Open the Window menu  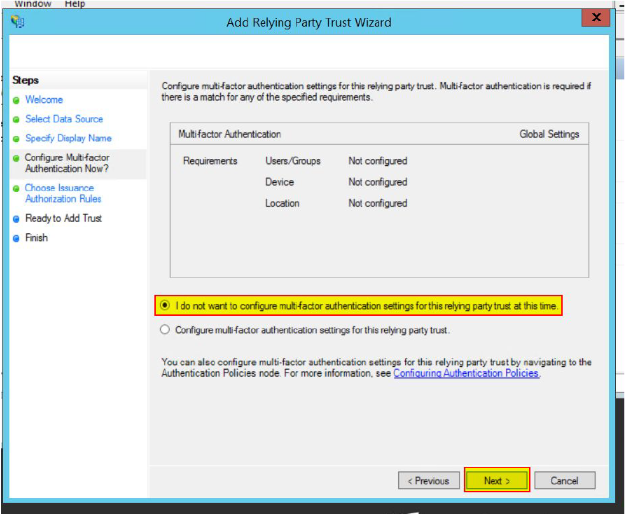33,4
